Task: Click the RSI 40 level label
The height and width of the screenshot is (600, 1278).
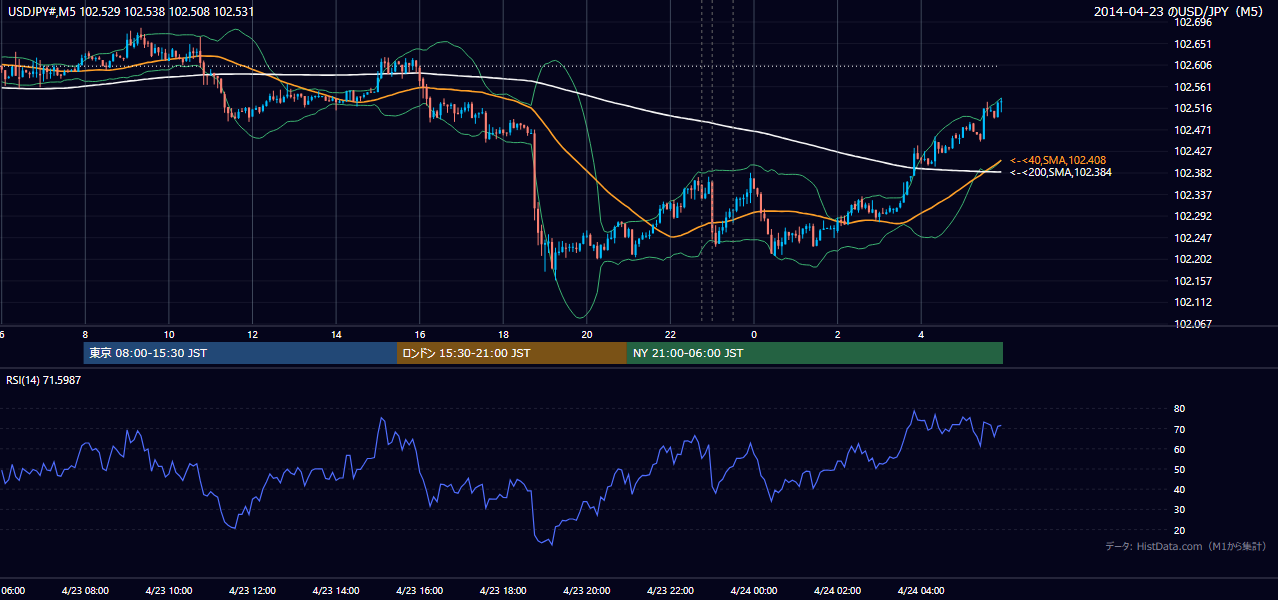Action: [x=1179, y=489]
